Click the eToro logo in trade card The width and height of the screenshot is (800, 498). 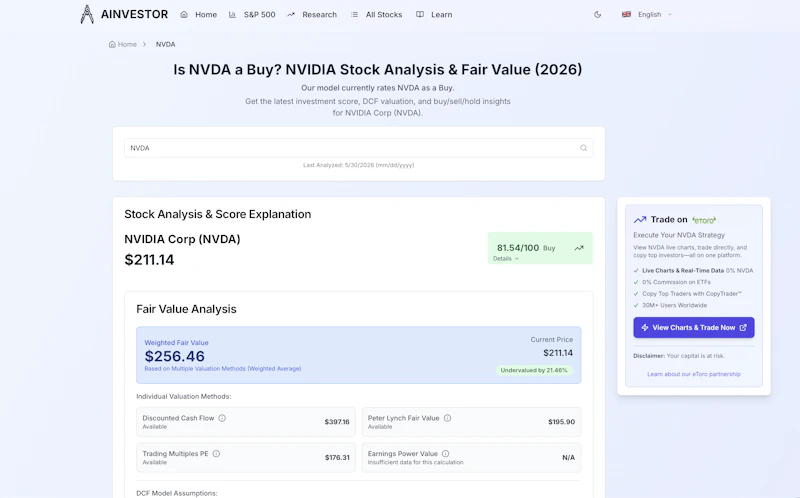click(704, 220)
